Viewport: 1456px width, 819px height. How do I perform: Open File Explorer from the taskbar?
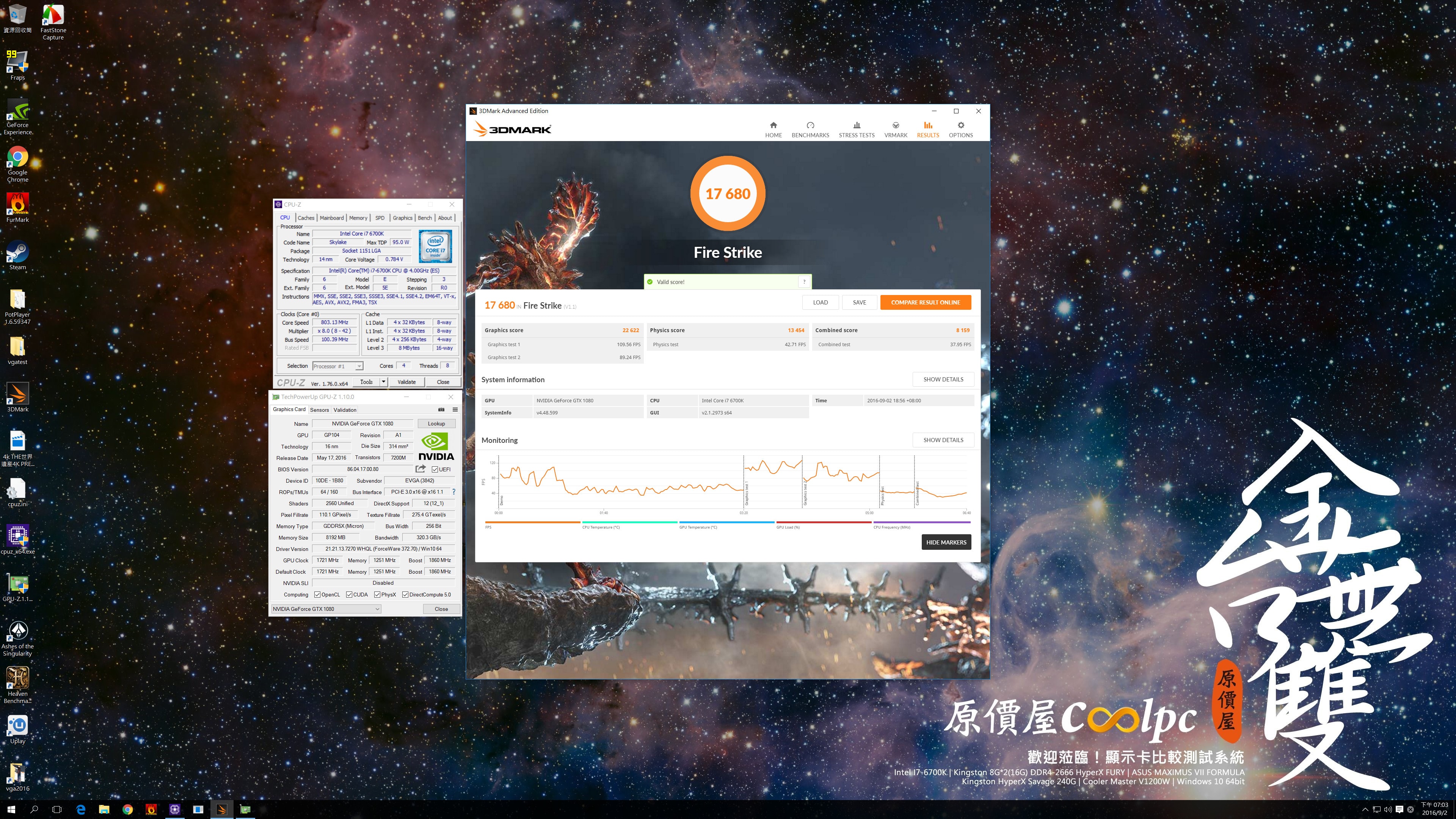104,810
